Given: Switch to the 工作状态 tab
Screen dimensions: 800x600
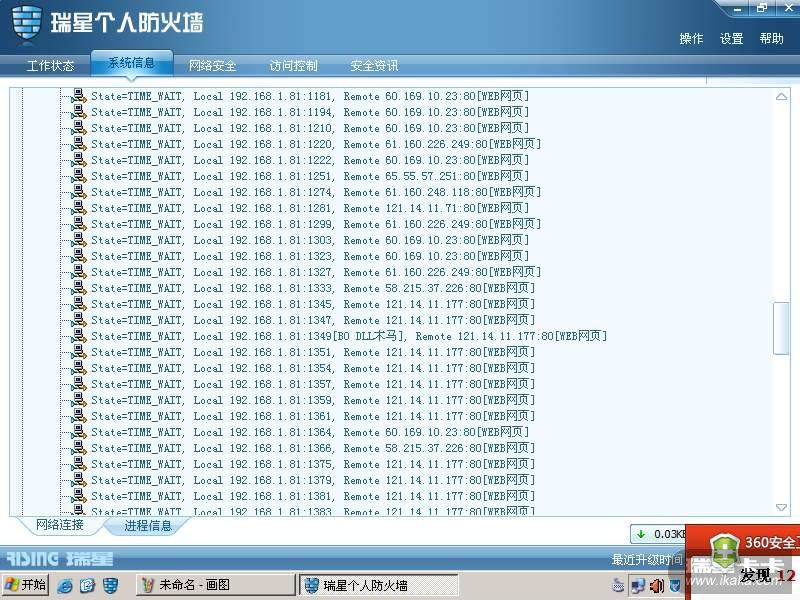Looking at the screenshot, I should click(x=51, y=65).
